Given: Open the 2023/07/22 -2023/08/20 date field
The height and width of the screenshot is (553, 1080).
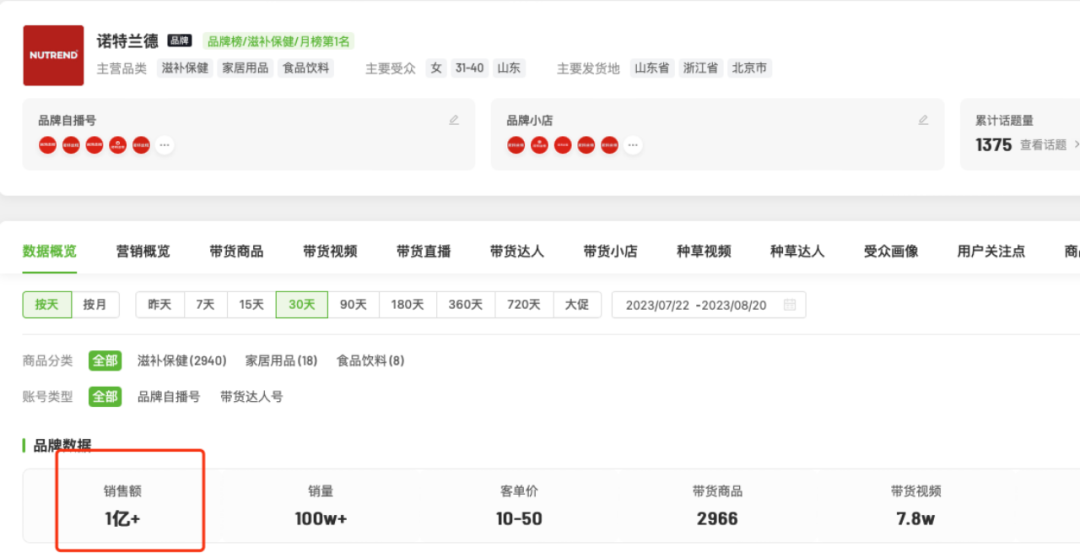Looking at the screenshot, I should point(709,304).
